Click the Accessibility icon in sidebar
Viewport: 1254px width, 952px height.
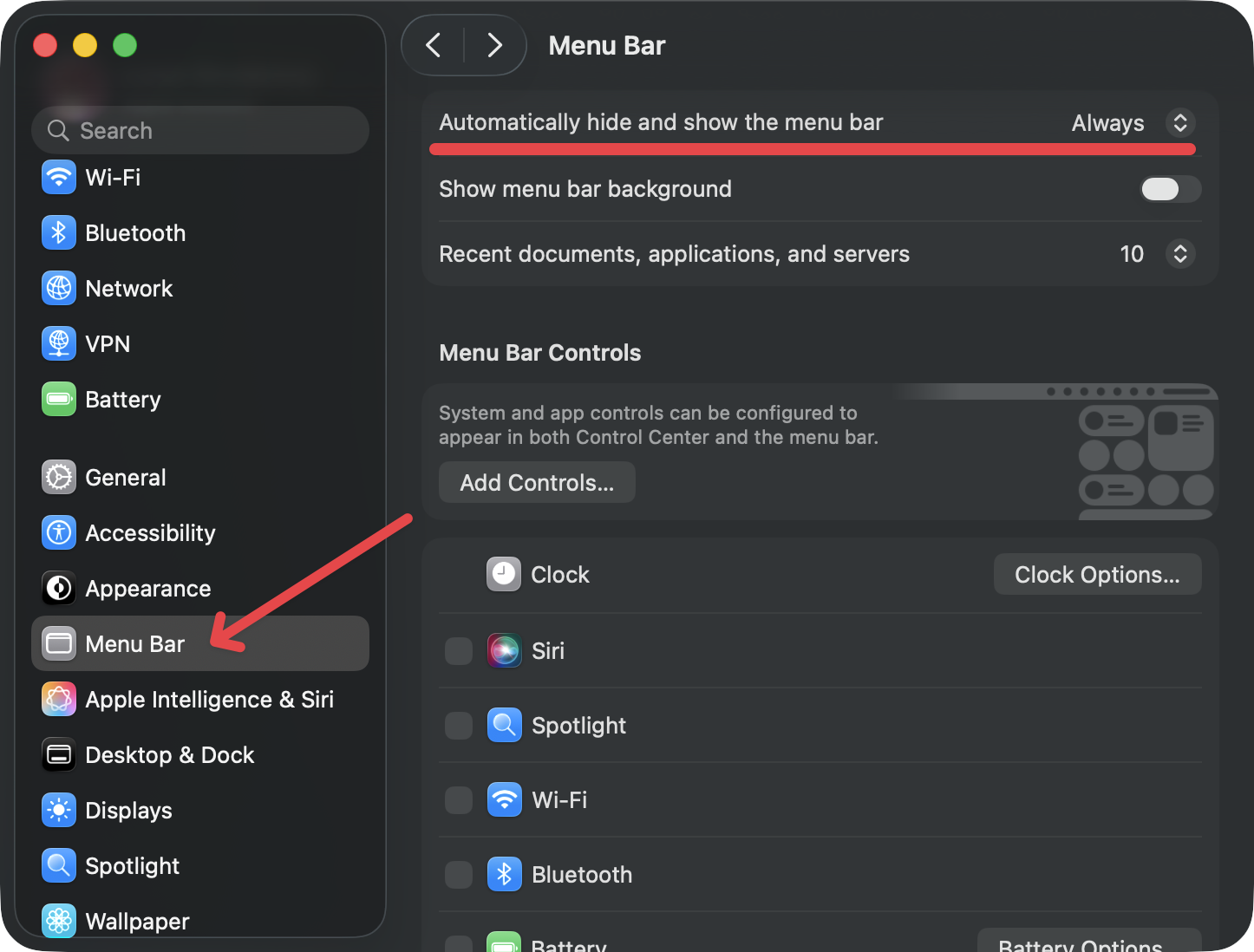(59, 533)
